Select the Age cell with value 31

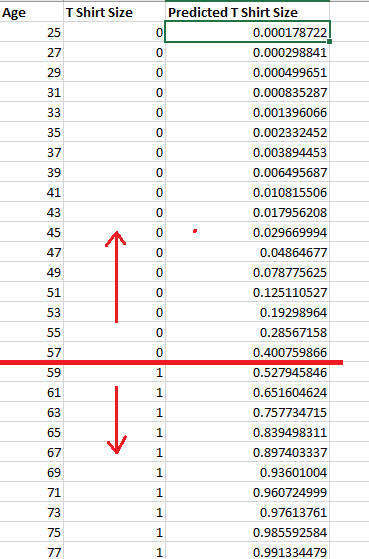[x=31, y=92]
